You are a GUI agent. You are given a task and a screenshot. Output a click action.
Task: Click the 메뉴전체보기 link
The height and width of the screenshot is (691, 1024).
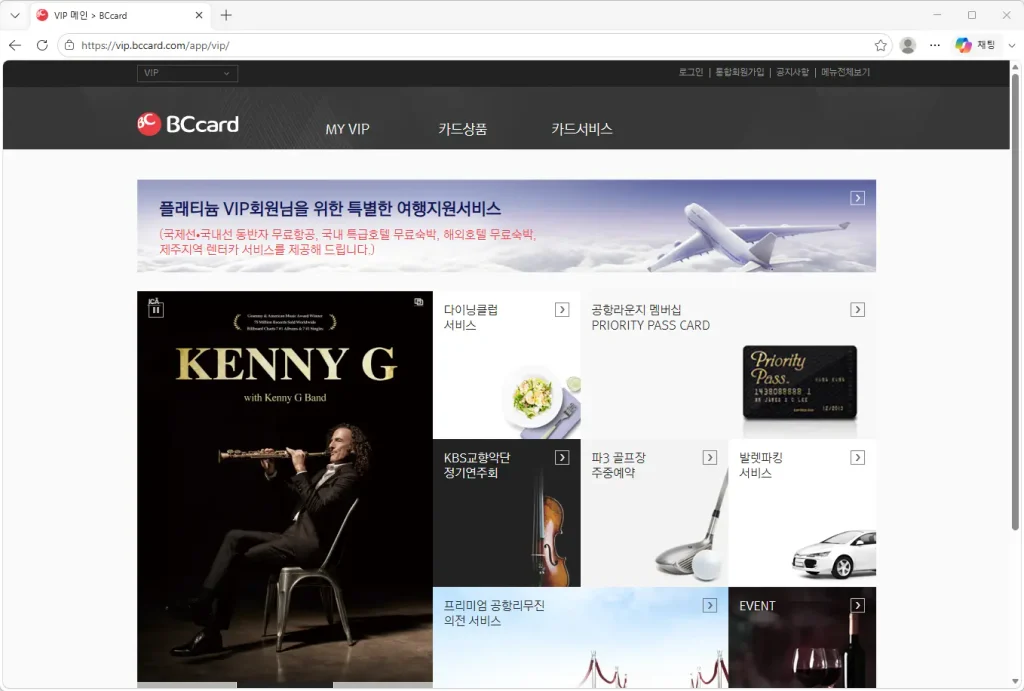845,72
